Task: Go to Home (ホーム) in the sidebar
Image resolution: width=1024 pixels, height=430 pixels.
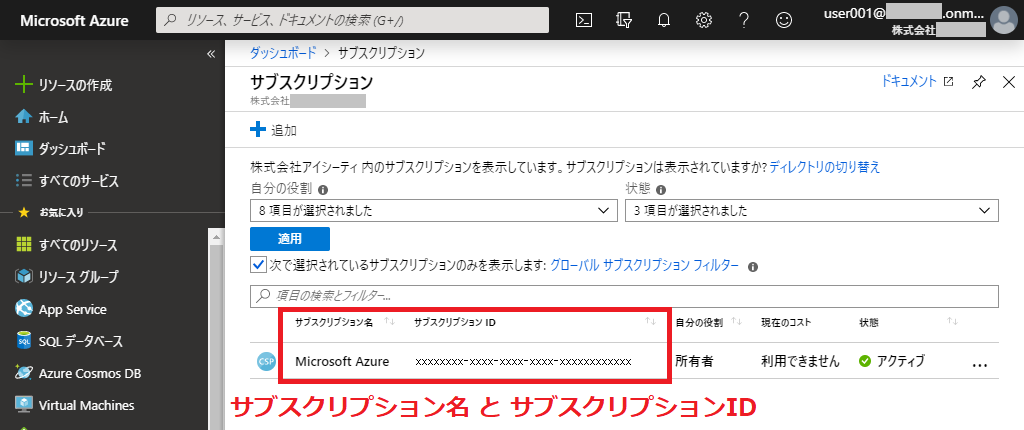Action: 42,118
